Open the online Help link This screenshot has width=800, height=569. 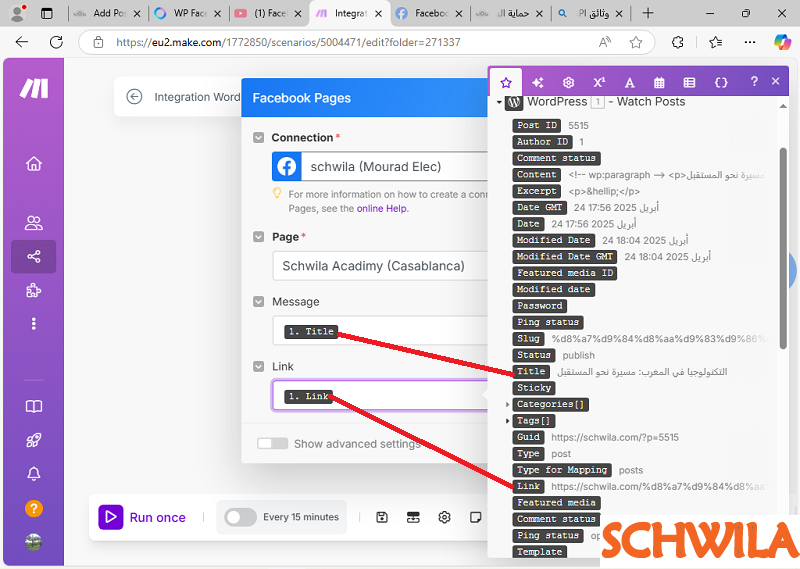(x=382, y=208)
